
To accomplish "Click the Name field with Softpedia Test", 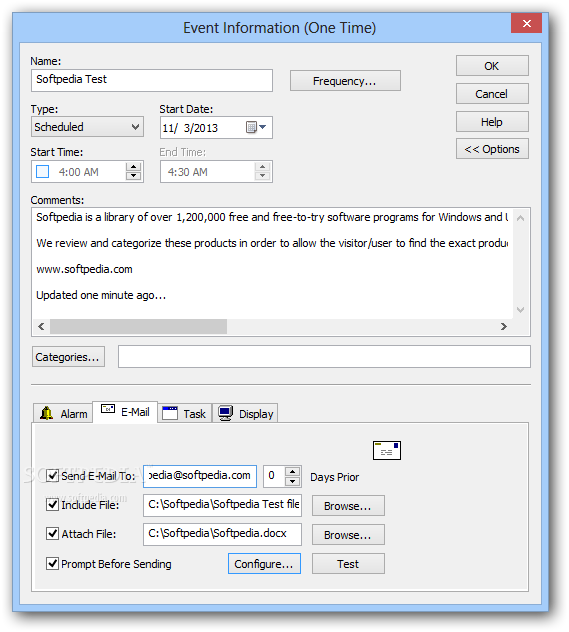I will coord(152,80).
